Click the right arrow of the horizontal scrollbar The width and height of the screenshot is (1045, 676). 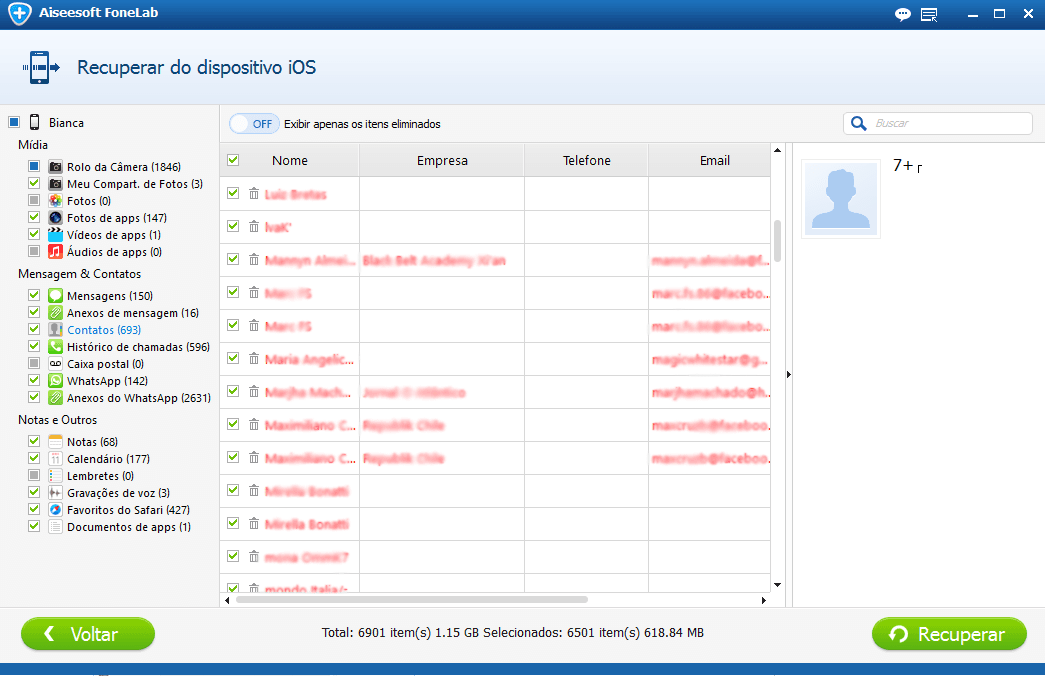765,600
